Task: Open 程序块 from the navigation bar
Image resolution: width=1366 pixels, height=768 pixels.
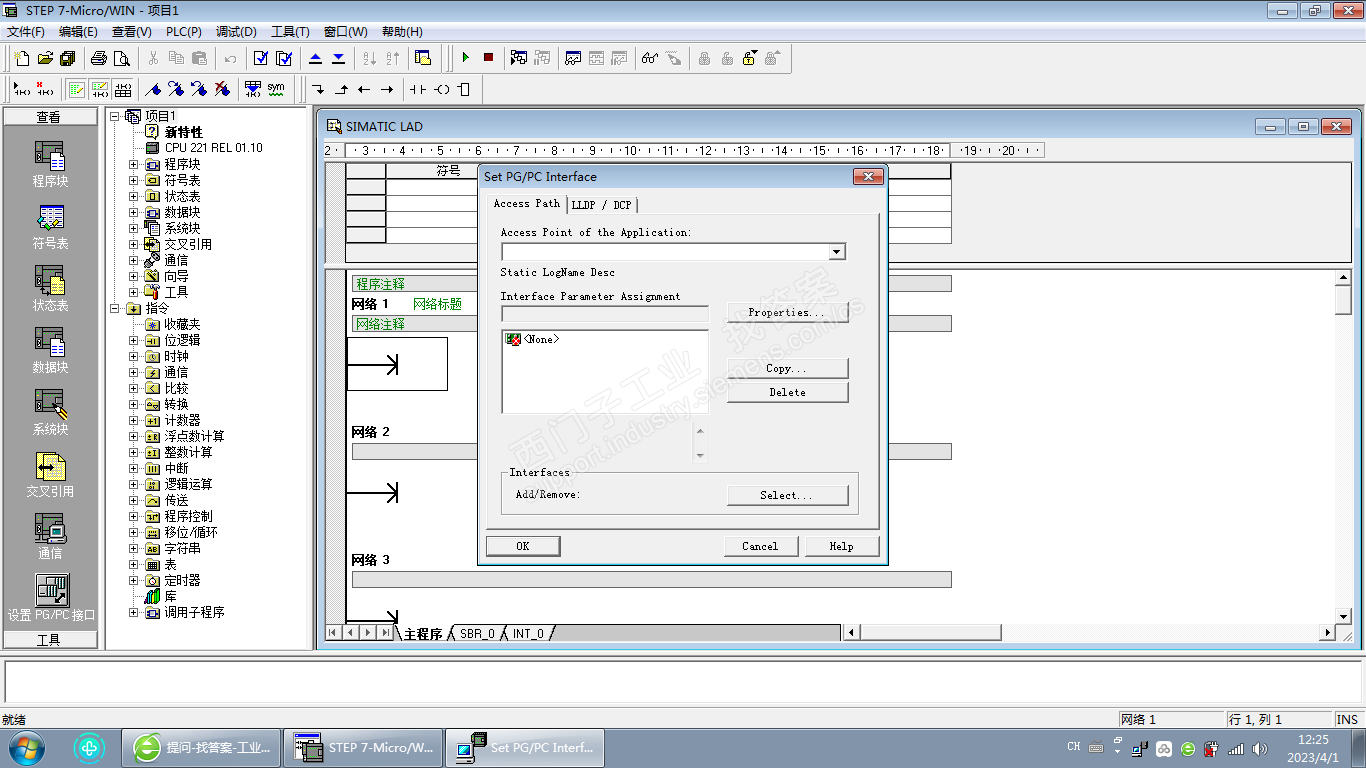Action: (x=50, y=165)
